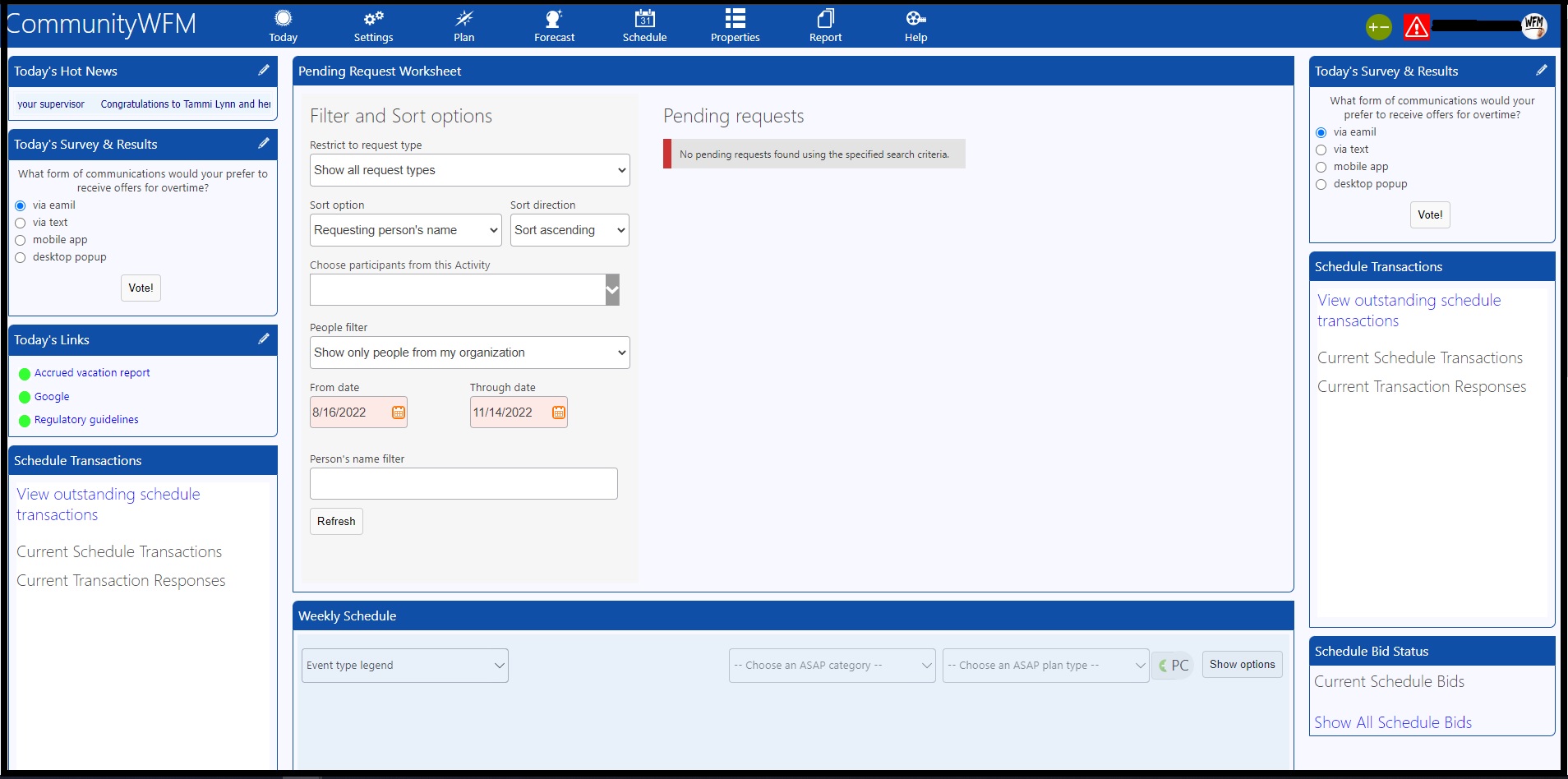Click the Show All Schedule Bids link
This screenshot has width=1568, height=779.
pyautogui.click(x=1393, y=722)
